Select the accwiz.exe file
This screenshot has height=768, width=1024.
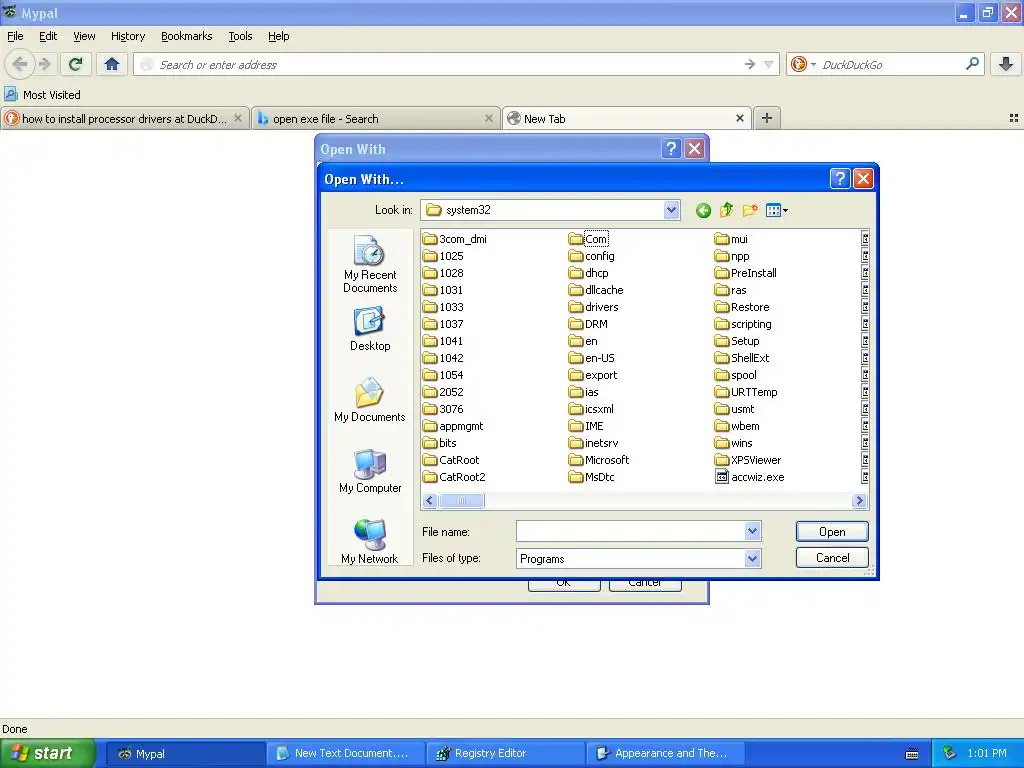(750, 477)
